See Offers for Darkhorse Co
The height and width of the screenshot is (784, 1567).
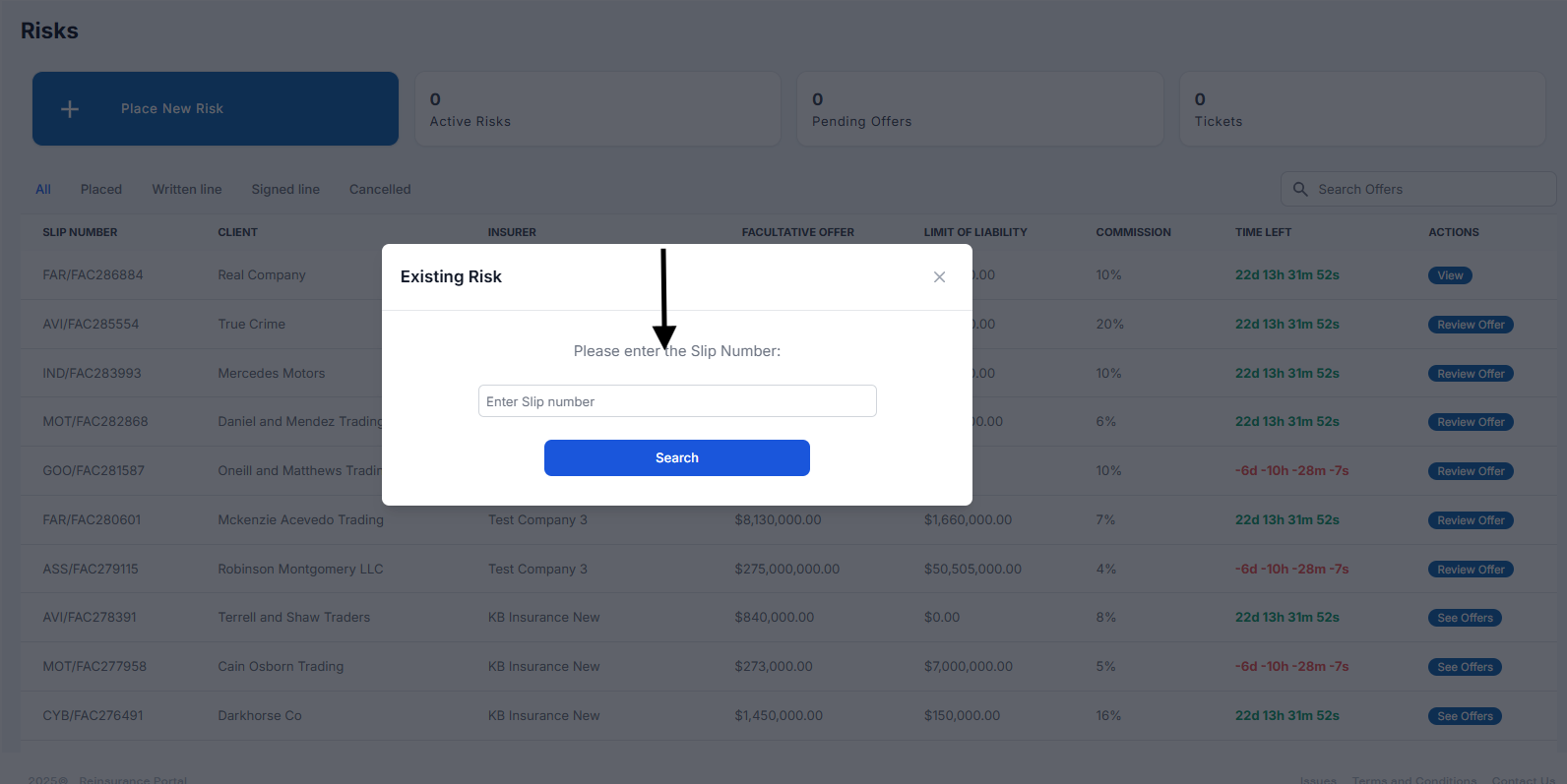tap(1465, 716)
